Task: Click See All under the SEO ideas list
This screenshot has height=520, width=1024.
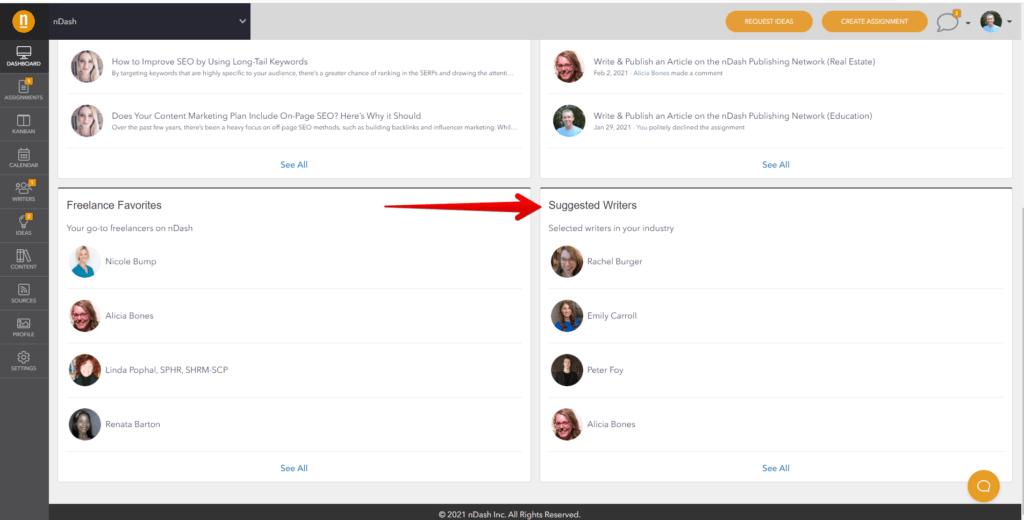Action: [294, 165]
